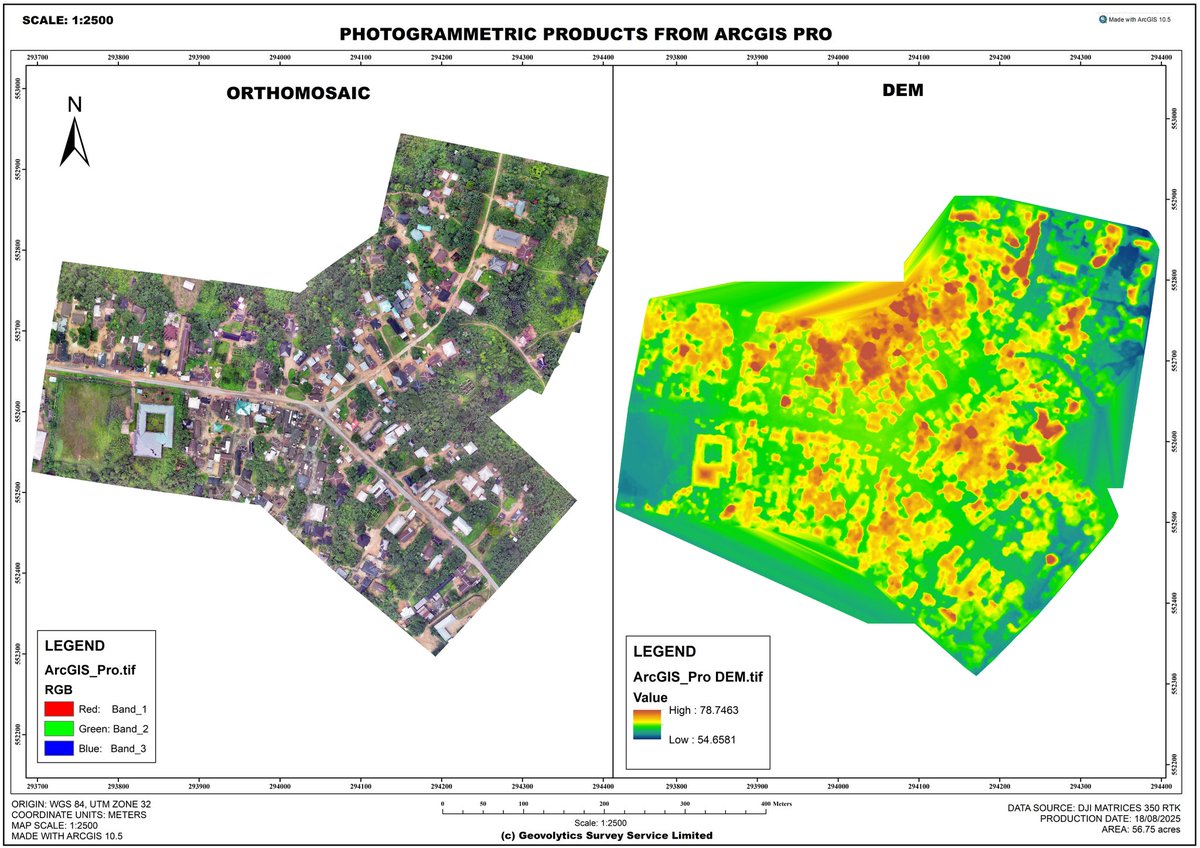Click '(c) Geovolytics Survey Service Limited' credit

(607, 835)
